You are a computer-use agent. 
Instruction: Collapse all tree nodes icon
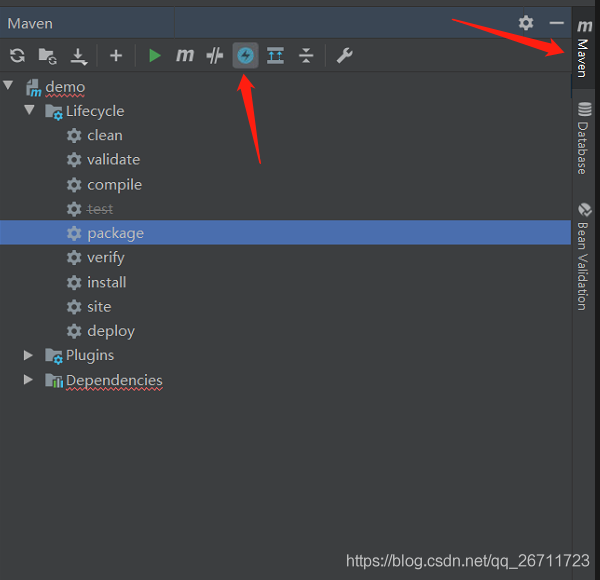[306, 55]
